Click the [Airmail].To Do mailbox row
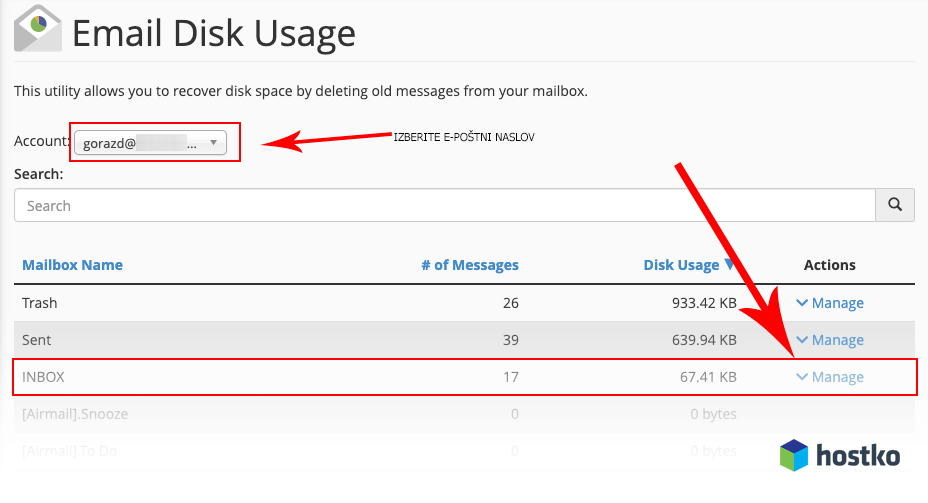This screenshot has height=503, width=928. click(x=69, y=451)
